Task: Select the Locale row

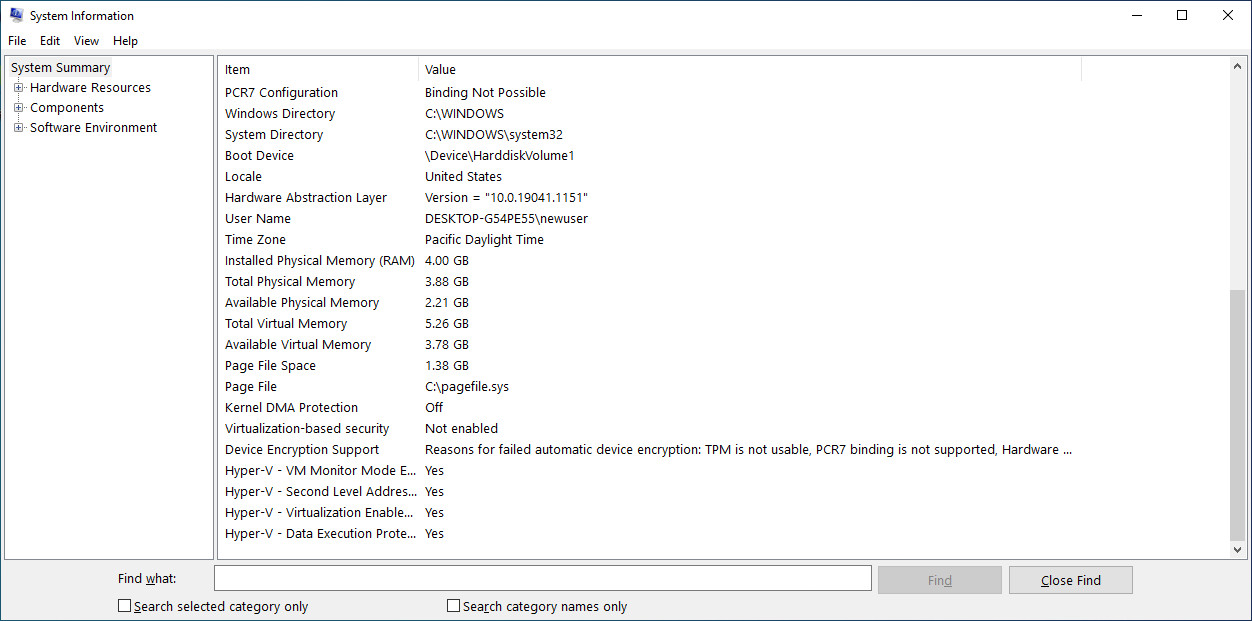Action: click(x=650, y=177)
